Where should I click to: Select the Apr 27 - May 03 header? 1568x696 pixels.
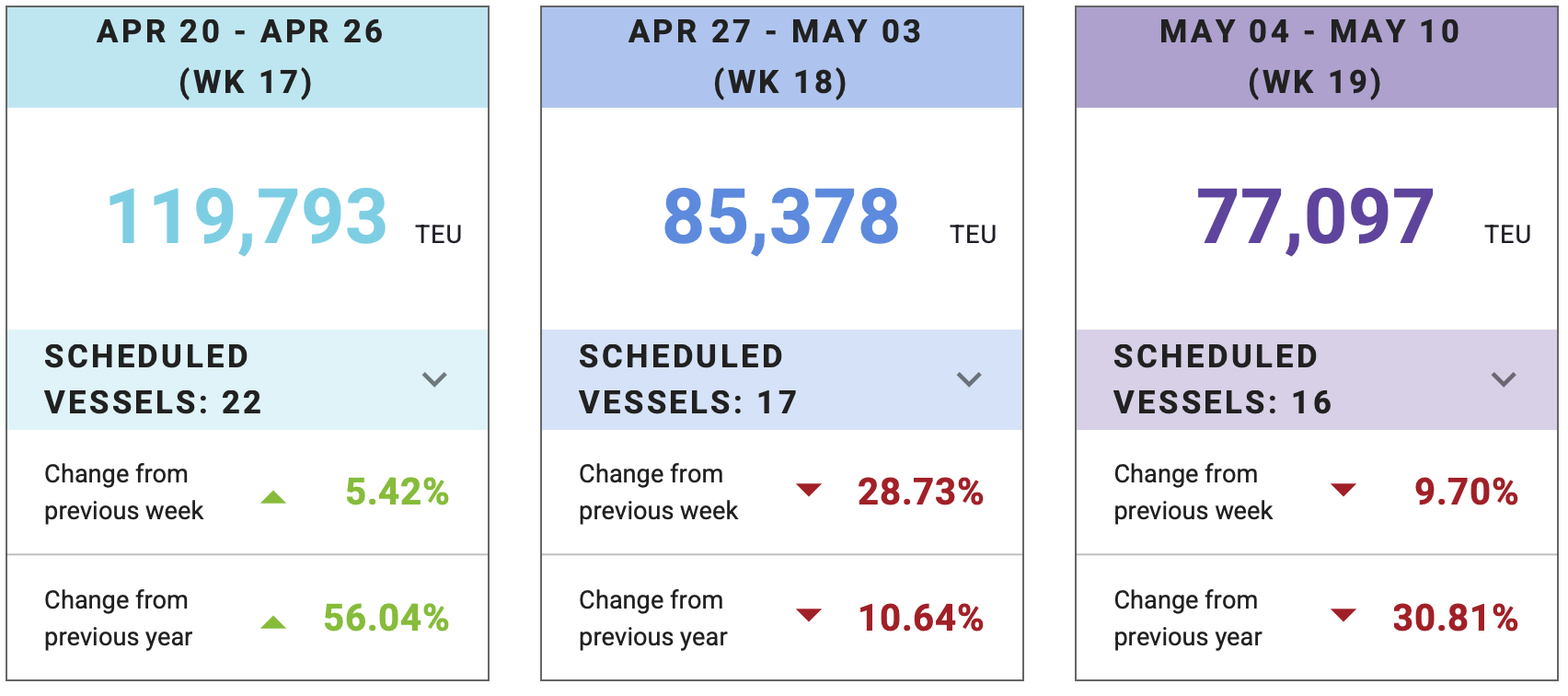click(781, 57)
